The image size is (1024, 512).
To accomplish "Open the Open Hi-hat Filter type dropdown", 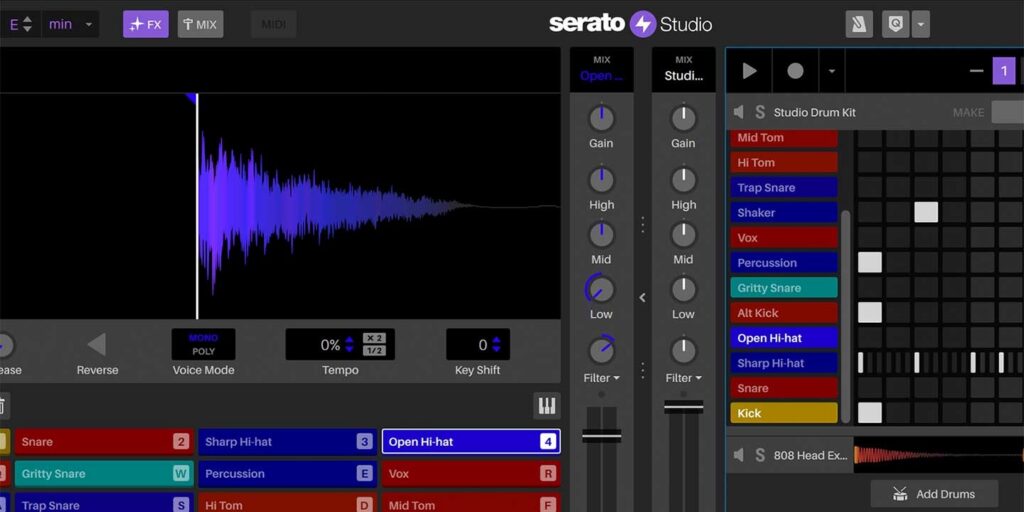I will (601, 378).
